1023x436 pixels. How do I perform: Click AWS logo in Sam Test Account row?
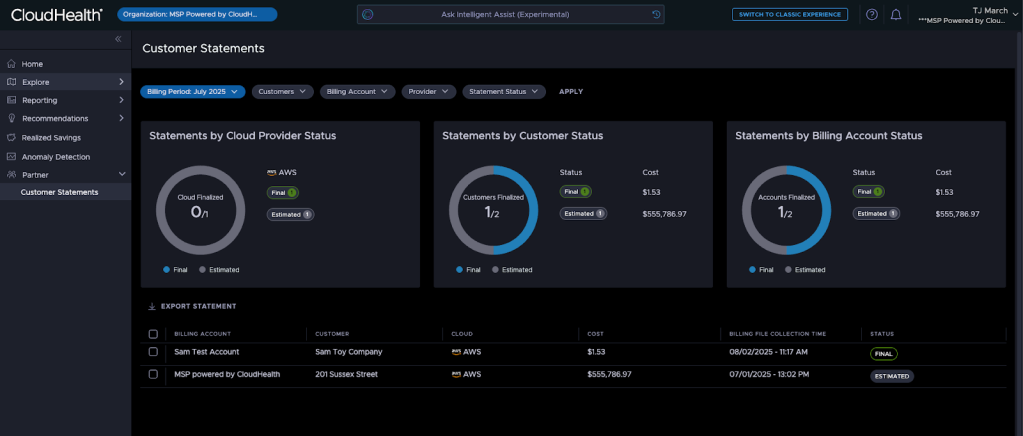coord(456,352)
